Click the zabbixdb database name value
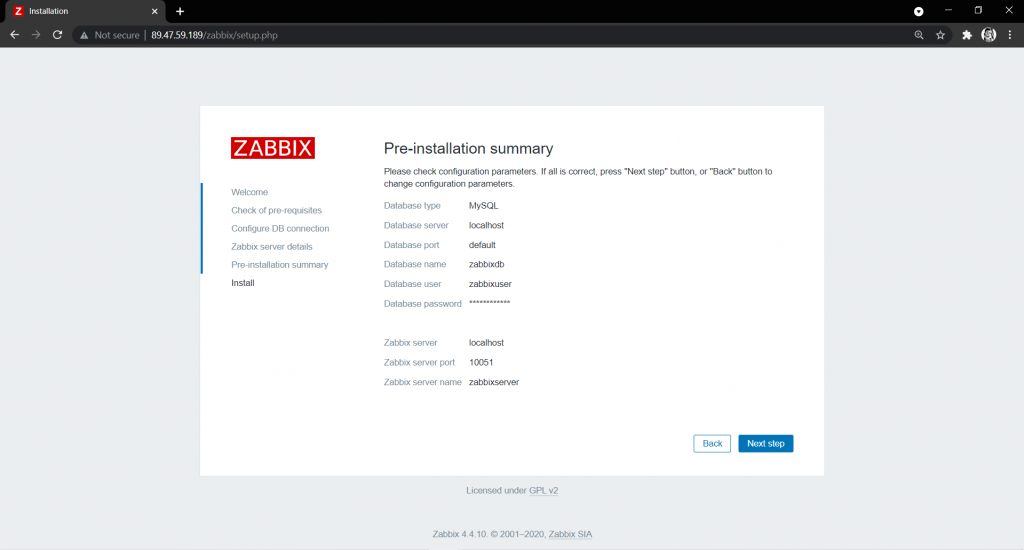The height and width of the screenshot is (550, 1024). tap(487, 265)
